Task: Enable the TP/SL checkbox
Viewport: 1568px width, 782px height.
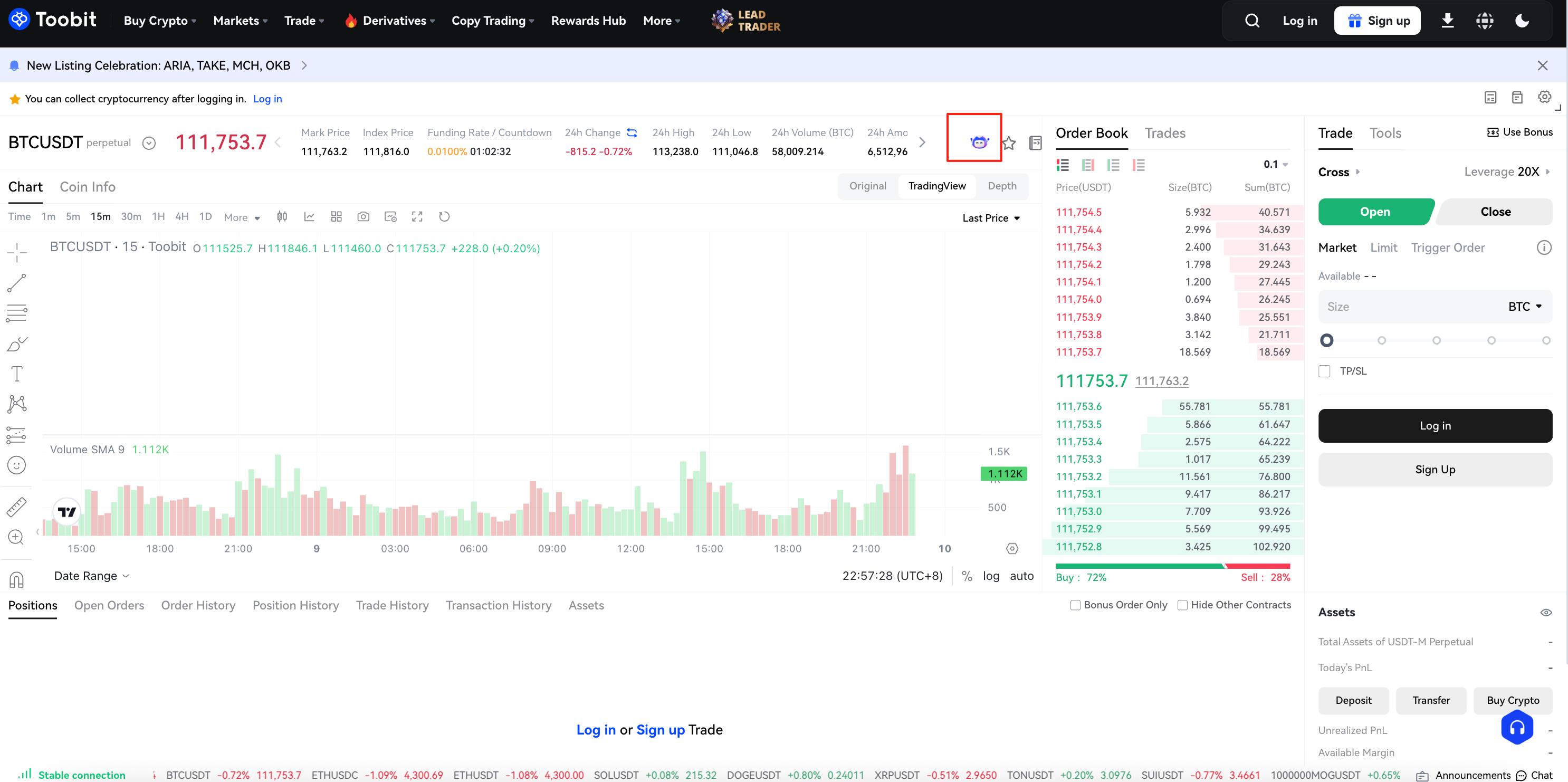Action: click(1325, 371)
